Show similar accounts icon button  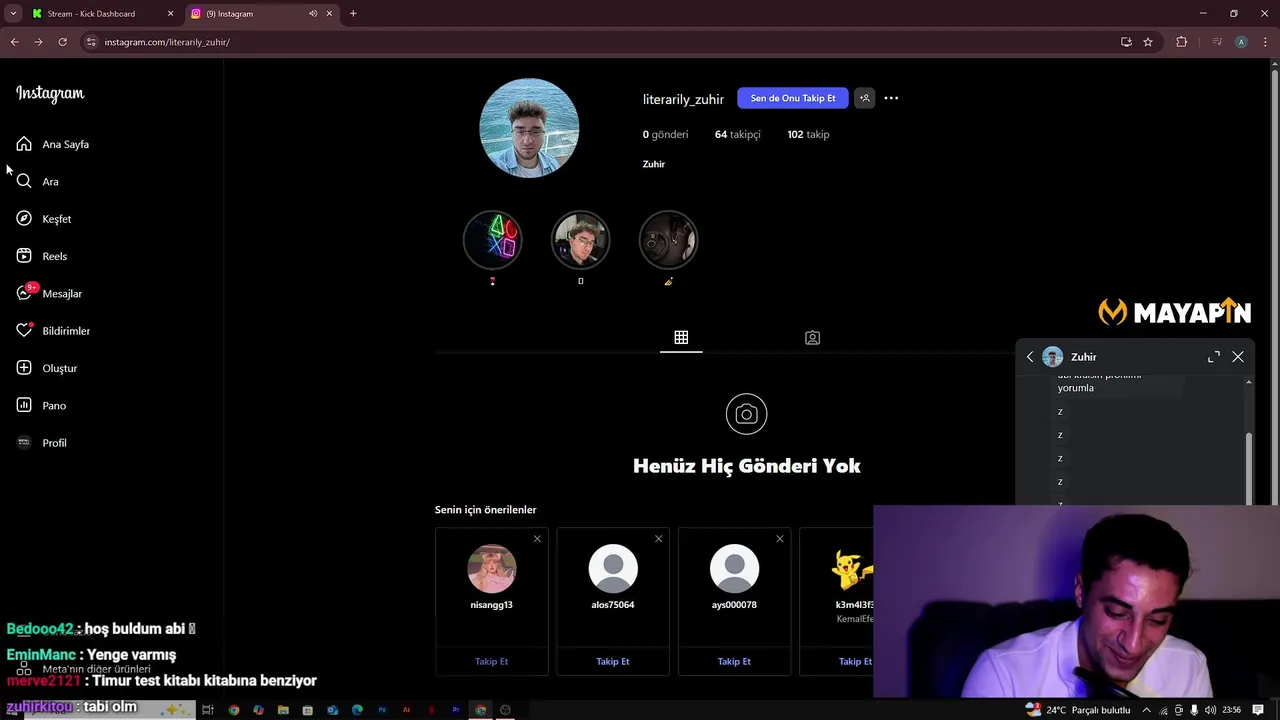point(865,98)
